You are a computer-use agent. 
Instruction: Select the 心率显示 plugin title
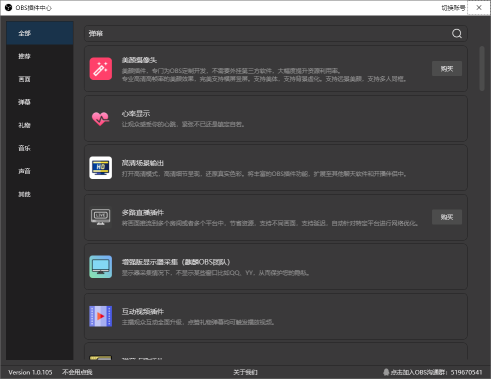[x=136, y=114]
